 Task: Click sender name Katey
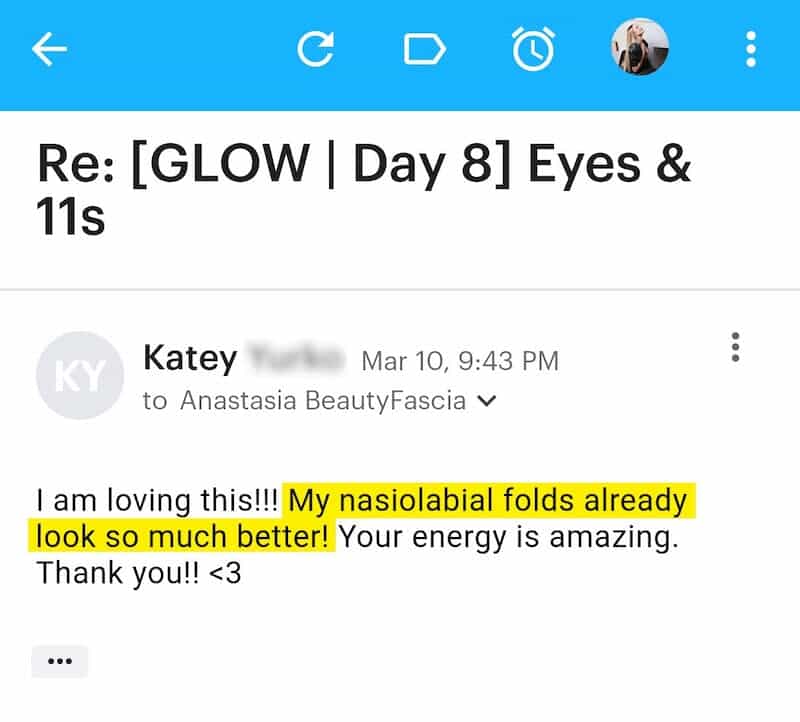click(190, 357)
